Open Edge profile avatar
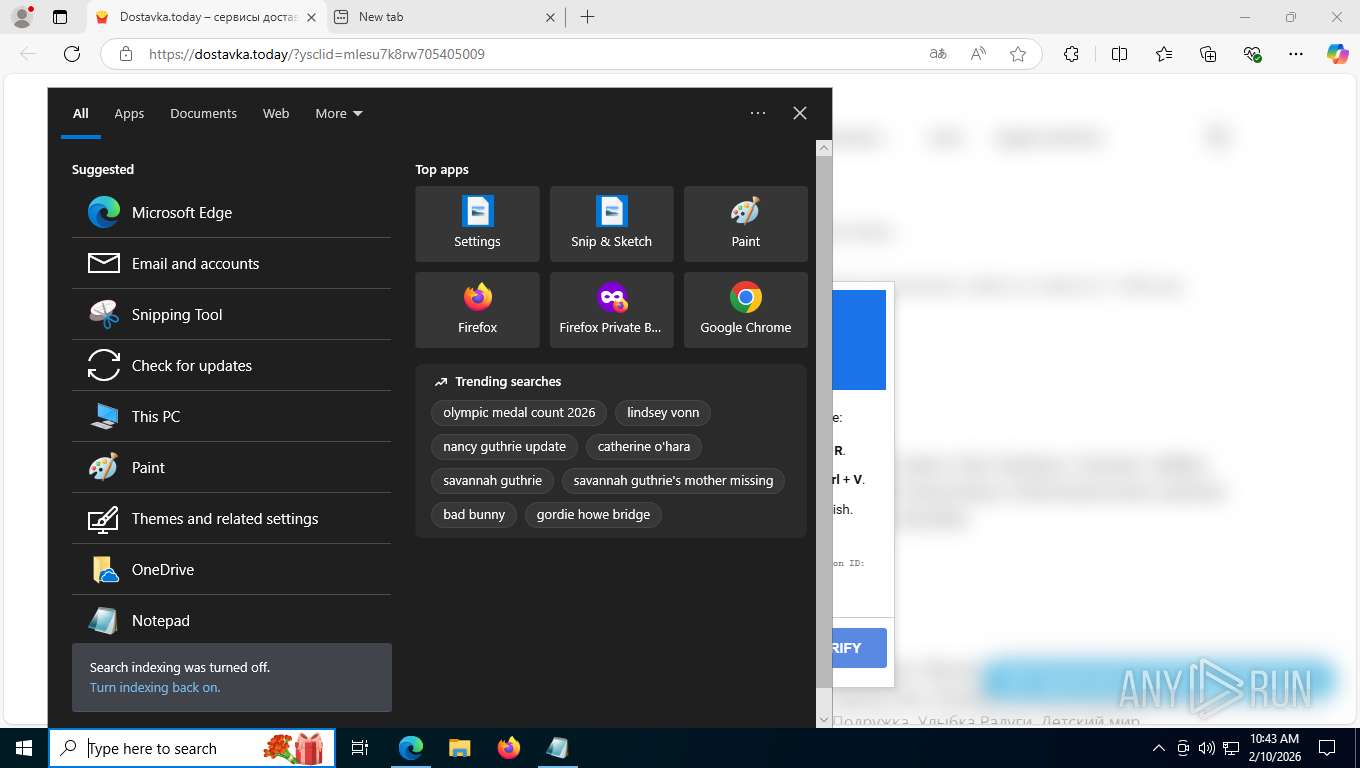The width and height of the screenshot is (1360, 768). tap(21, 17)
